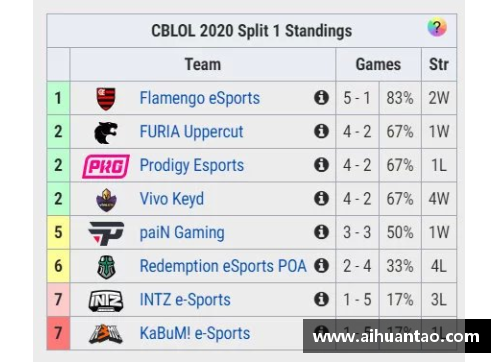Open info icon for Flamengo eSports

click(x=321, y=98)
